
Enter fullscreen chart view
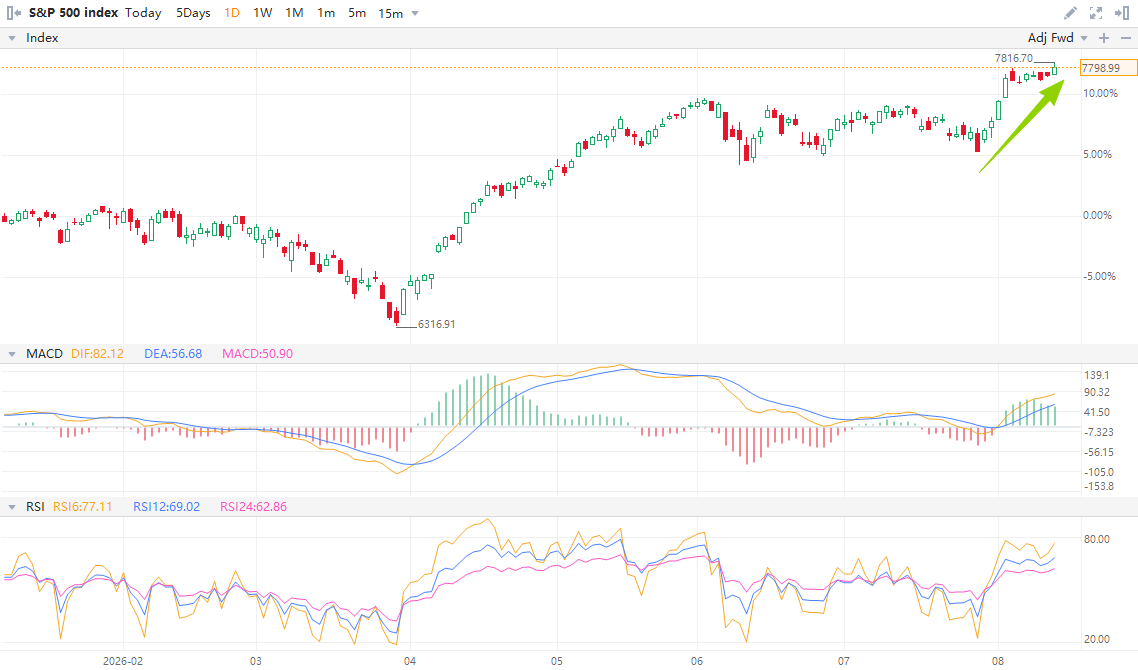[x=1096, y=13]
